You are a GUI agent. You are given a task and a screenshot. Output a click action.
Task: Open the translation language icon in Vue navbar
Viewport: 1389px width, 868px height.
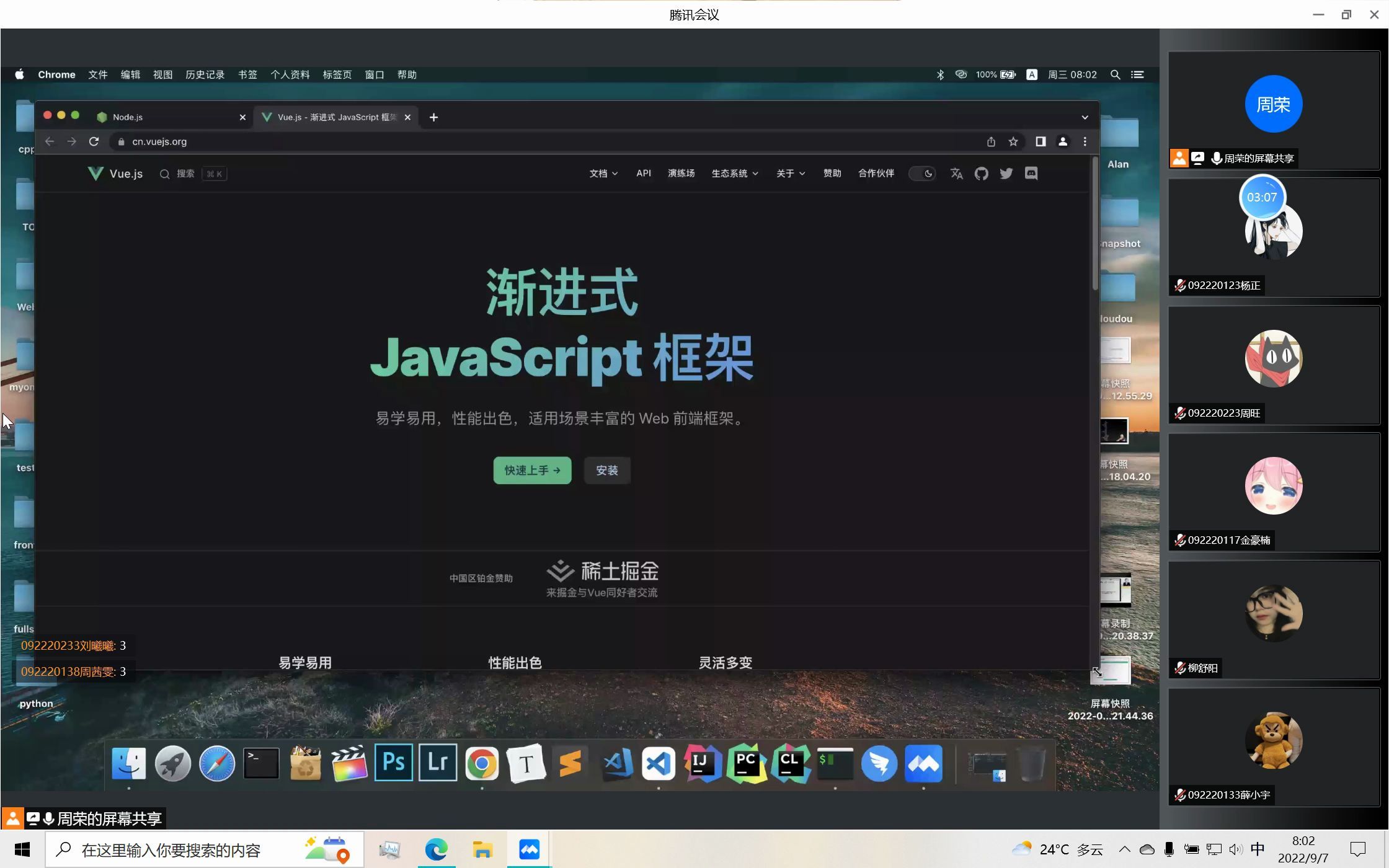(x=956, y=174)
